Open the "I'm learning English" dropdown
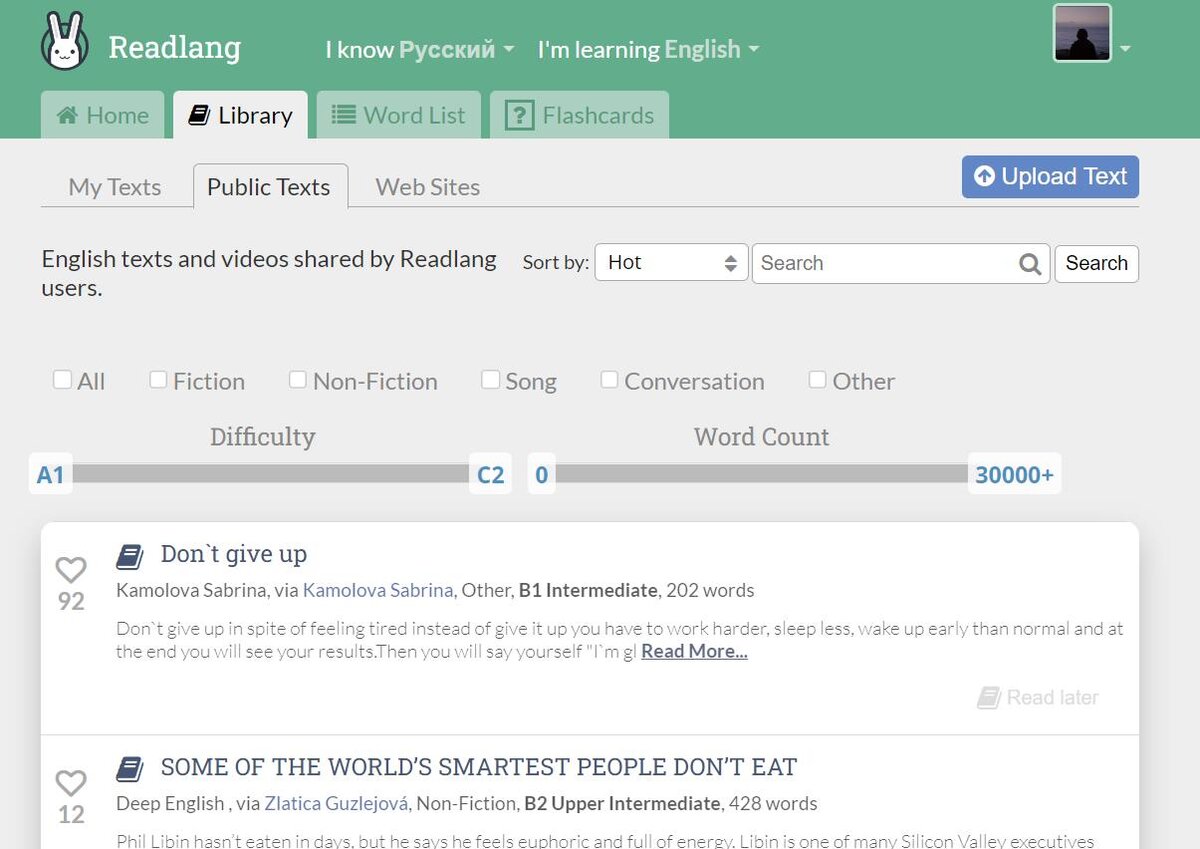The image size is (1200, 849). [648, 49]
